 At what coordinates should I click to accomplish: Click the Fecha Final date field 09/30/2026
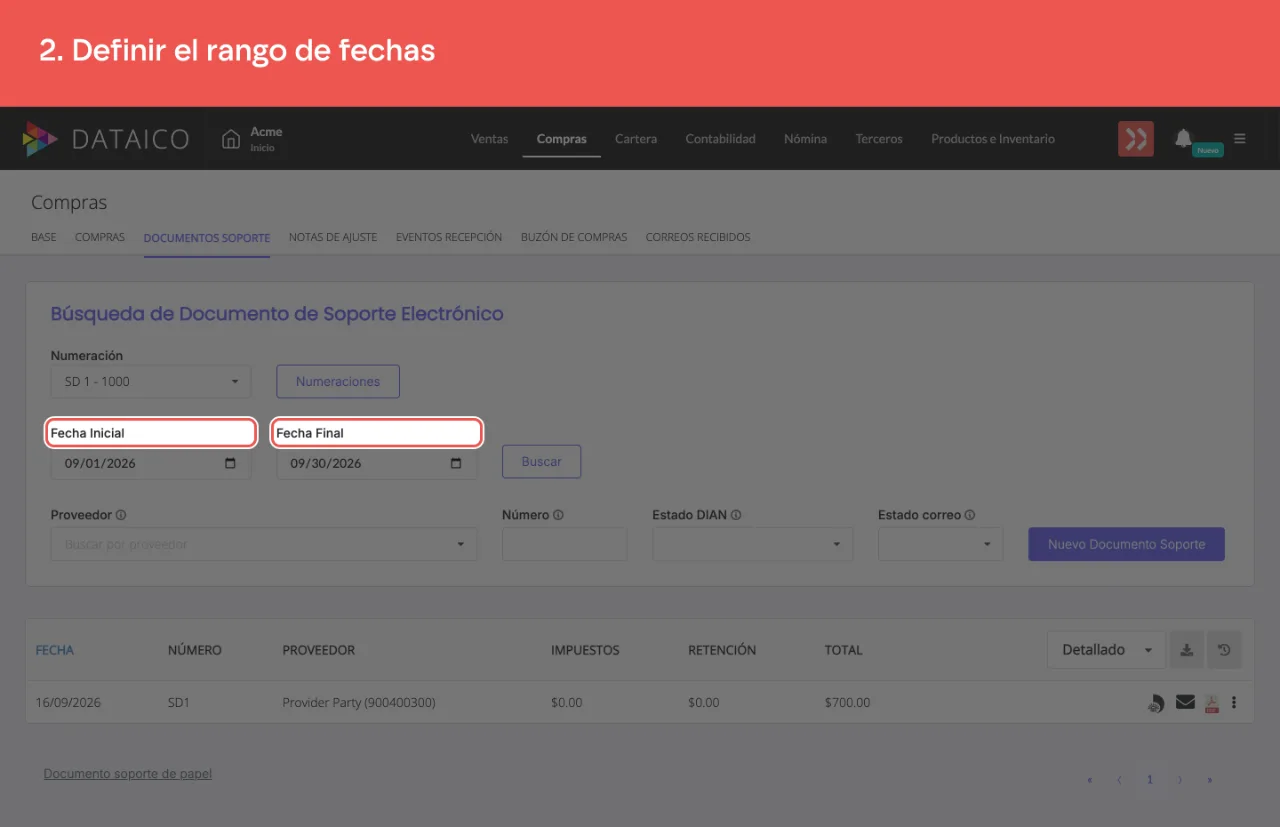(x=377, y=464)
